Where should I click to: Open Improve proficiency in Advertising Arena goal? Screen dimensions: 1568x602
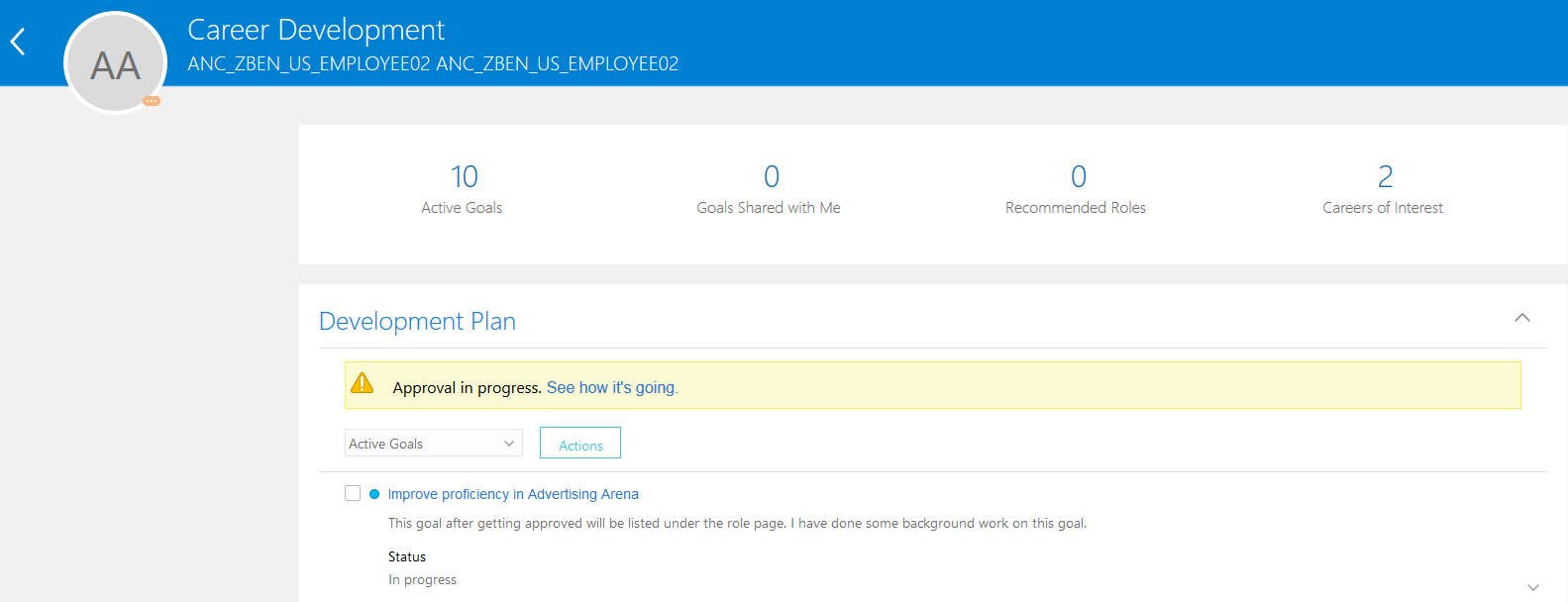[513, 494]
